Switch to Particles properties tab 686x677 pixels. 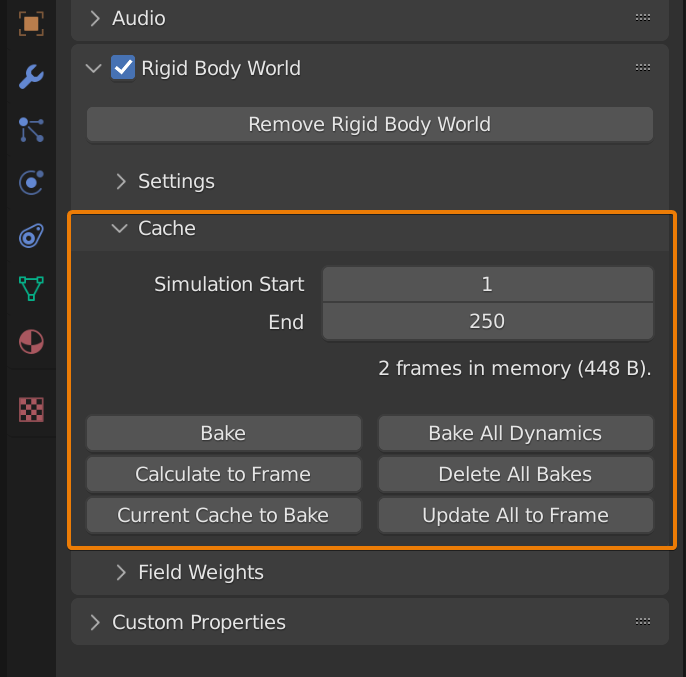point(31,129)
